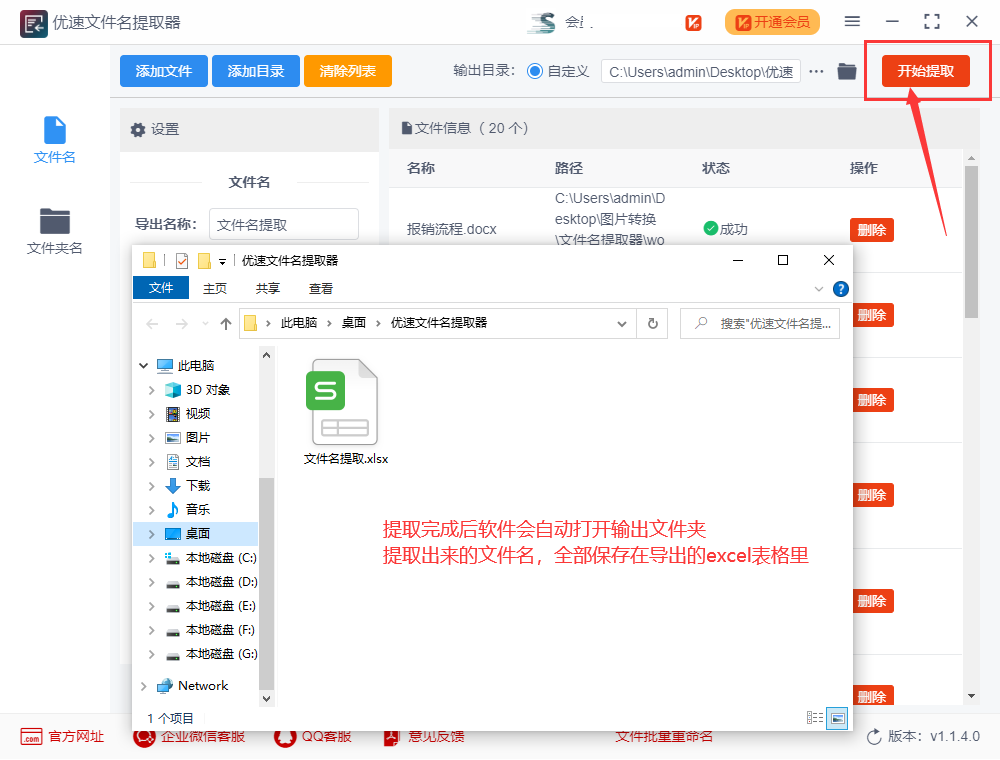Open 企业微信客服 support
Image resolution: width=1000 pixels, height=760 pixels.
click(x=189, y=736)
